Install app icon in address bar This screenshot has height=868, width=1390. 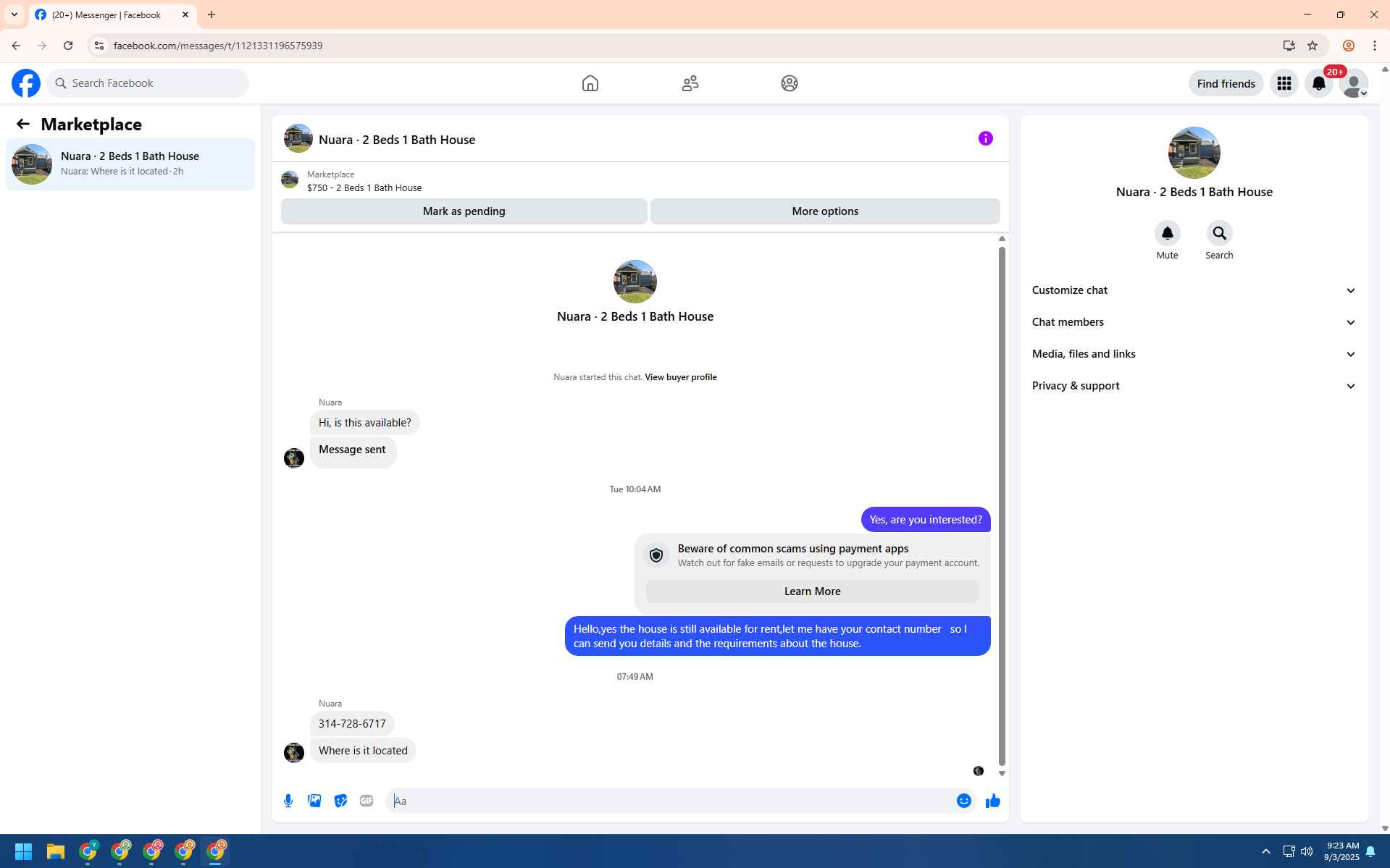tap(1289, 46)
